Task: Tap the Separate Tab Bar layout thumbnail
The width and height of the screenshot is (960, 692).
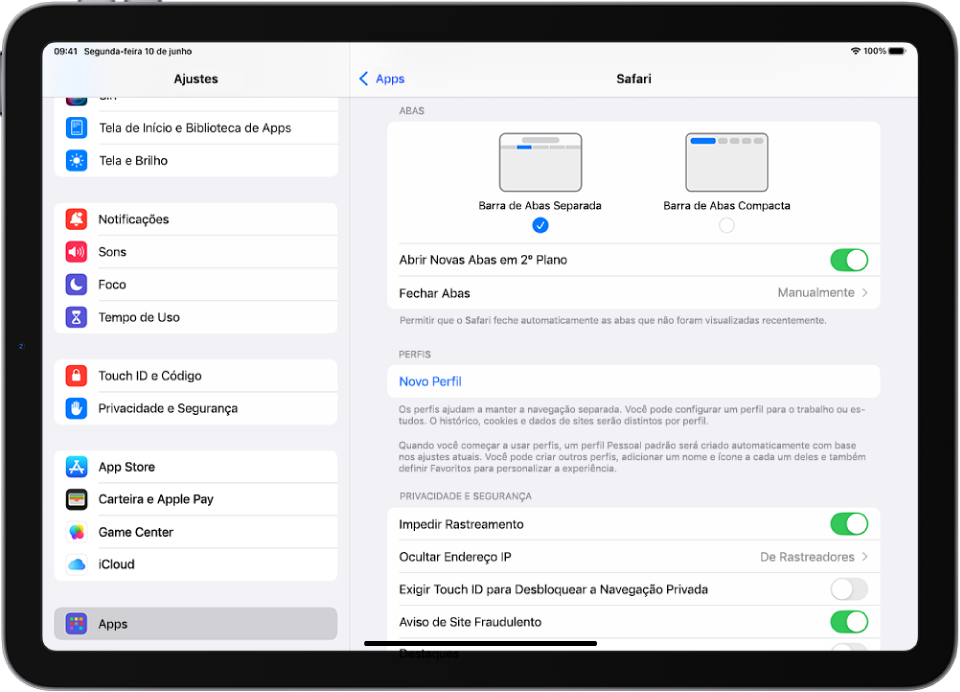Action: tap(540, 162)
